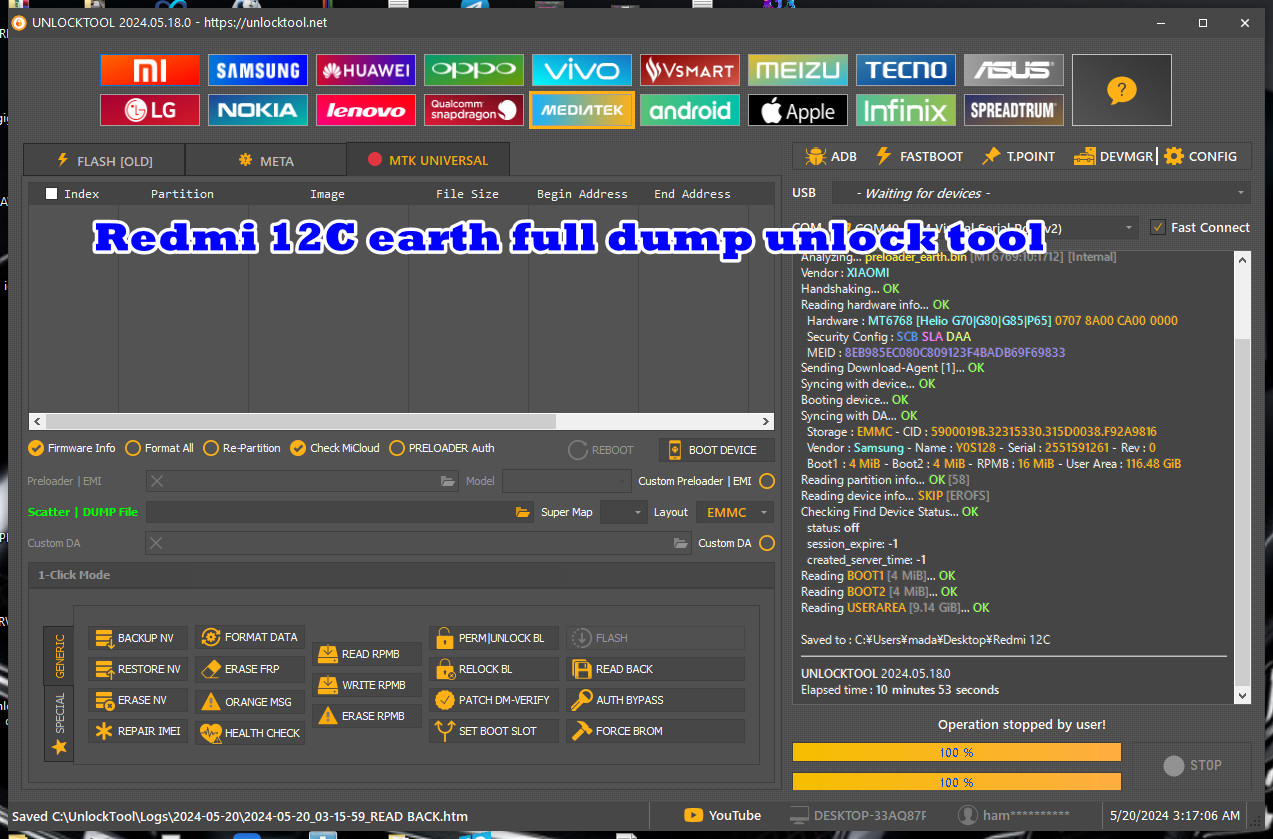
Task: Select the OPPO brand logo
Action: coord(474,70)
